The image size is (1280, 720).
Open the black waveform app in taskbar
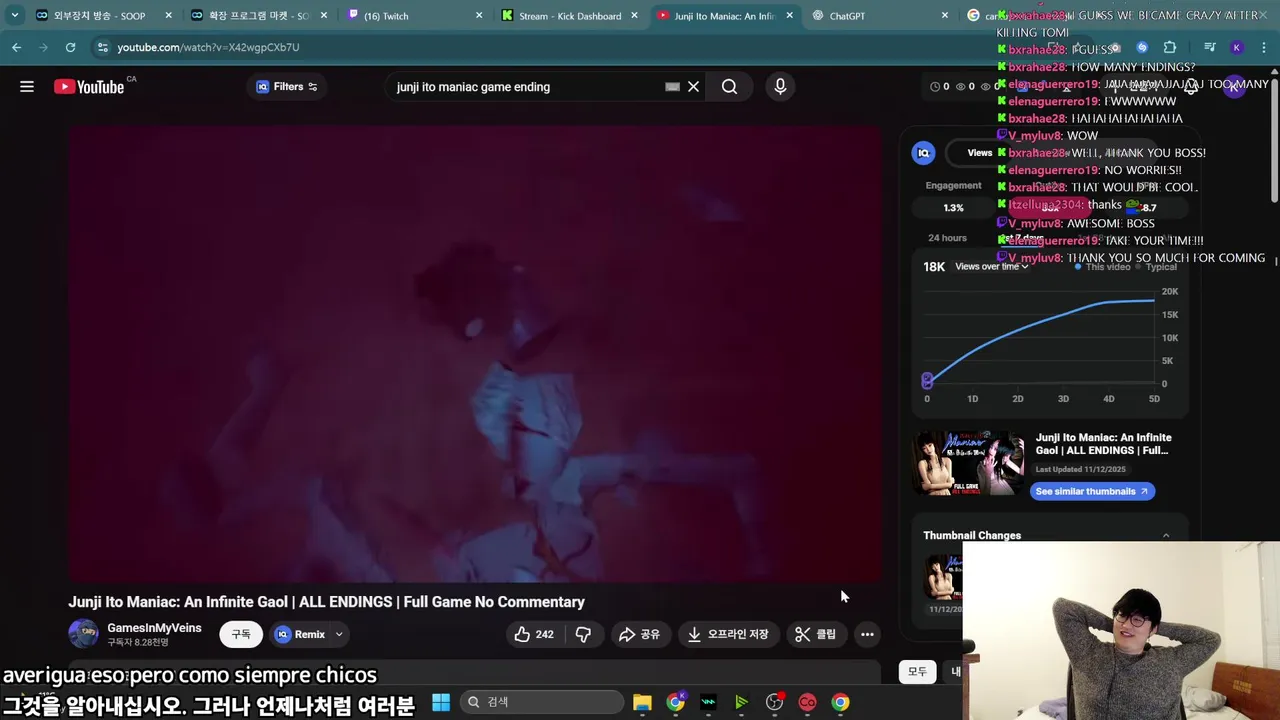tap(709, 702)
